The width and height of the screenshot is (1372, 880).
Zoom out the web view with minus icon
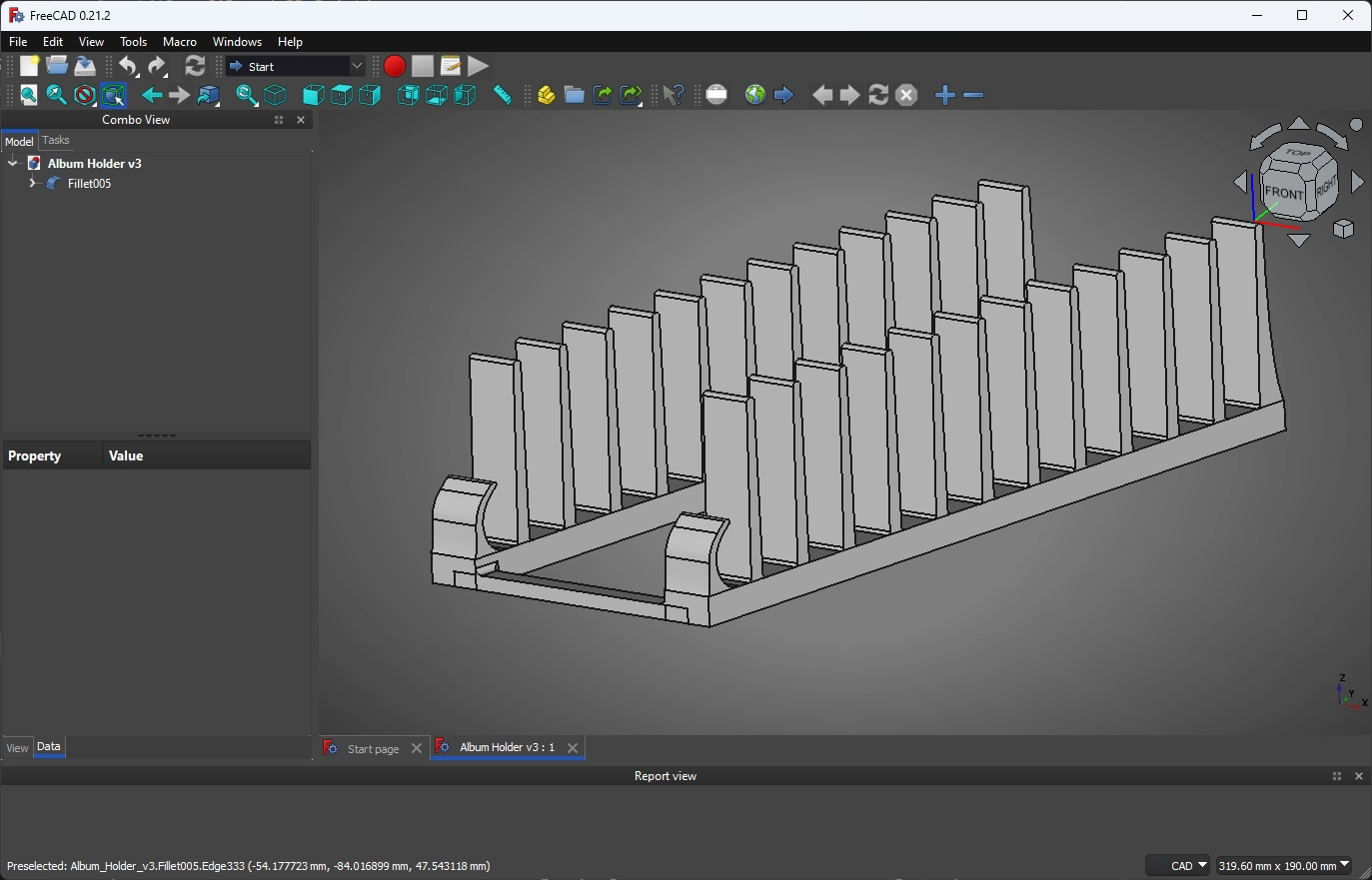pos(973,95)
